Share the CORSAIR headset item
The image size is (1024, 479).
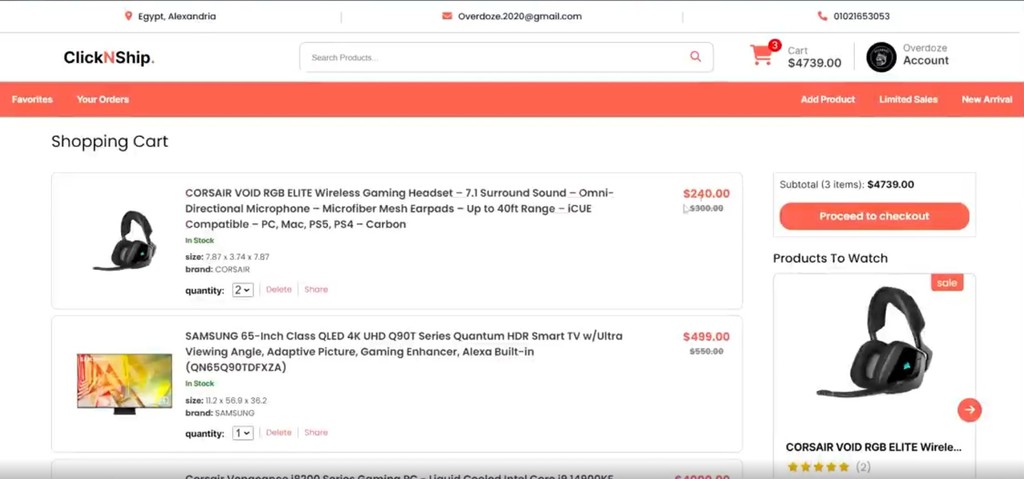point(316,289)
